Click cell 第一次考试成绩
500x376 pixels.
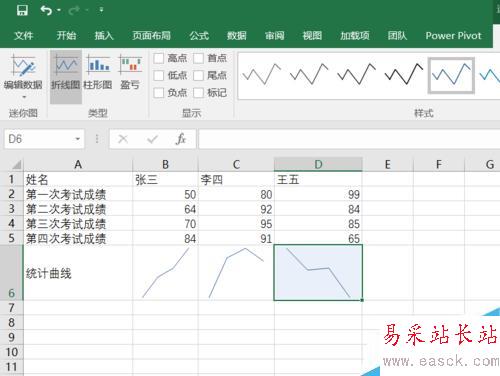pyautogui.click(x=78, y=194)
